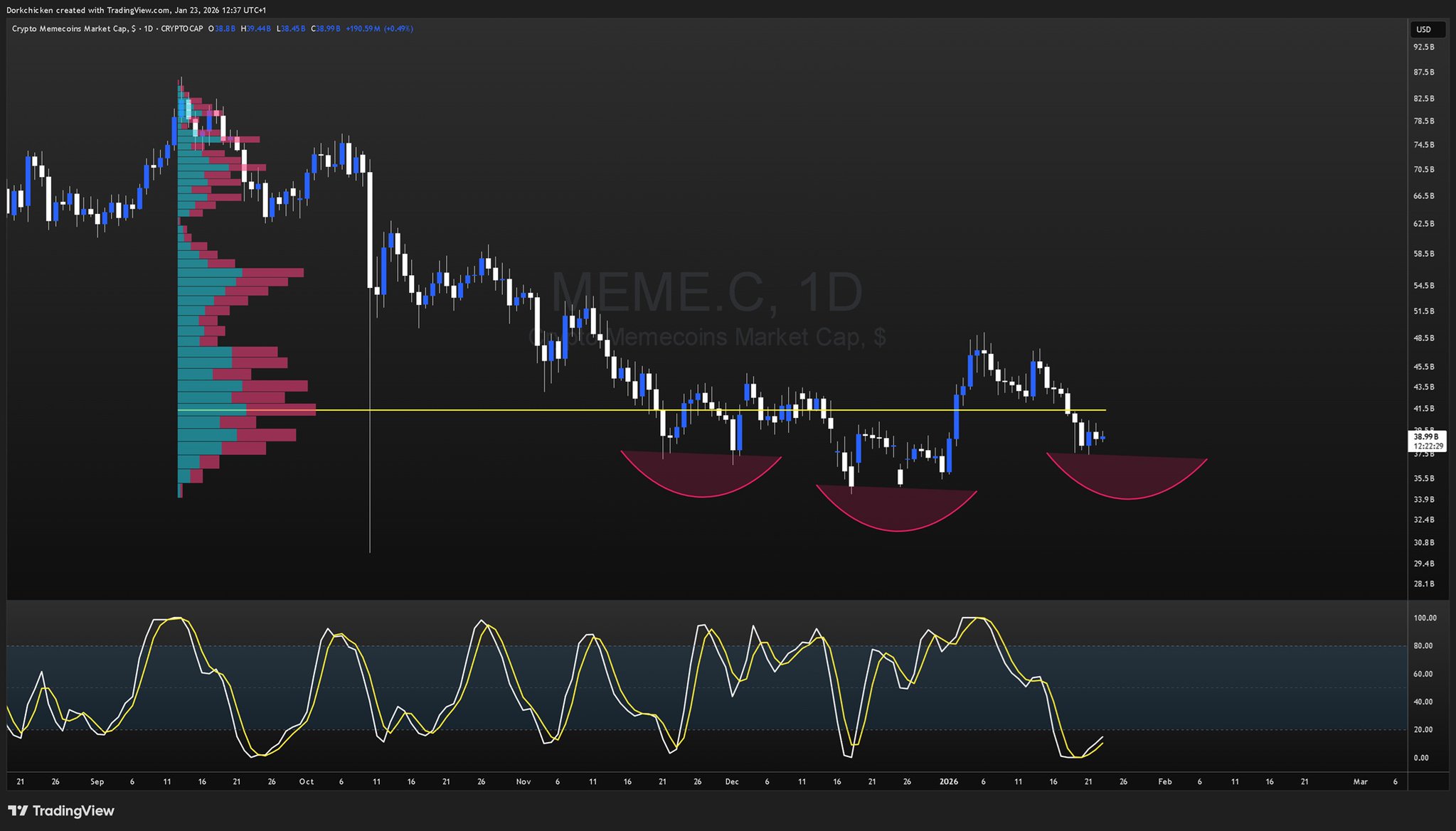Select the first pink arc drawing near Dec

click(x=702, y=495)
